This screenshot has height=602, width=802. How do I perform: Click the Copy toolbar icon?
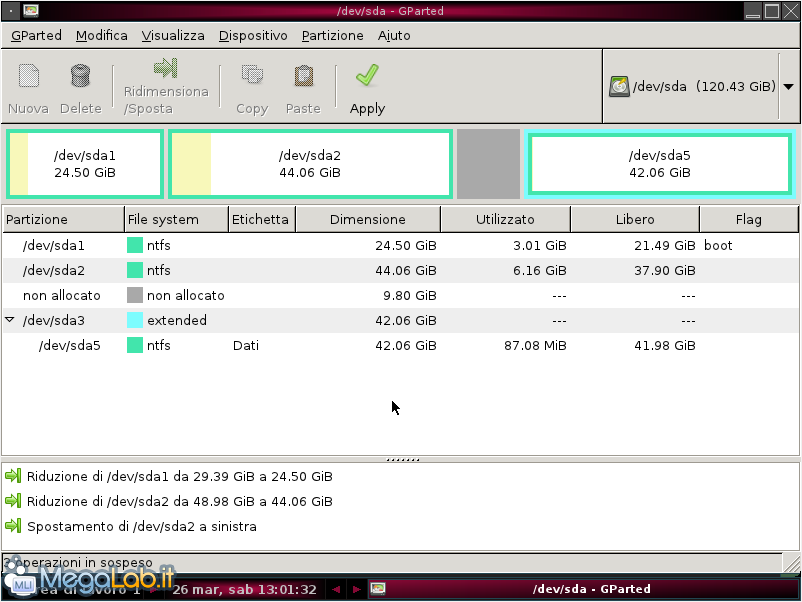[x=252, y=75]
